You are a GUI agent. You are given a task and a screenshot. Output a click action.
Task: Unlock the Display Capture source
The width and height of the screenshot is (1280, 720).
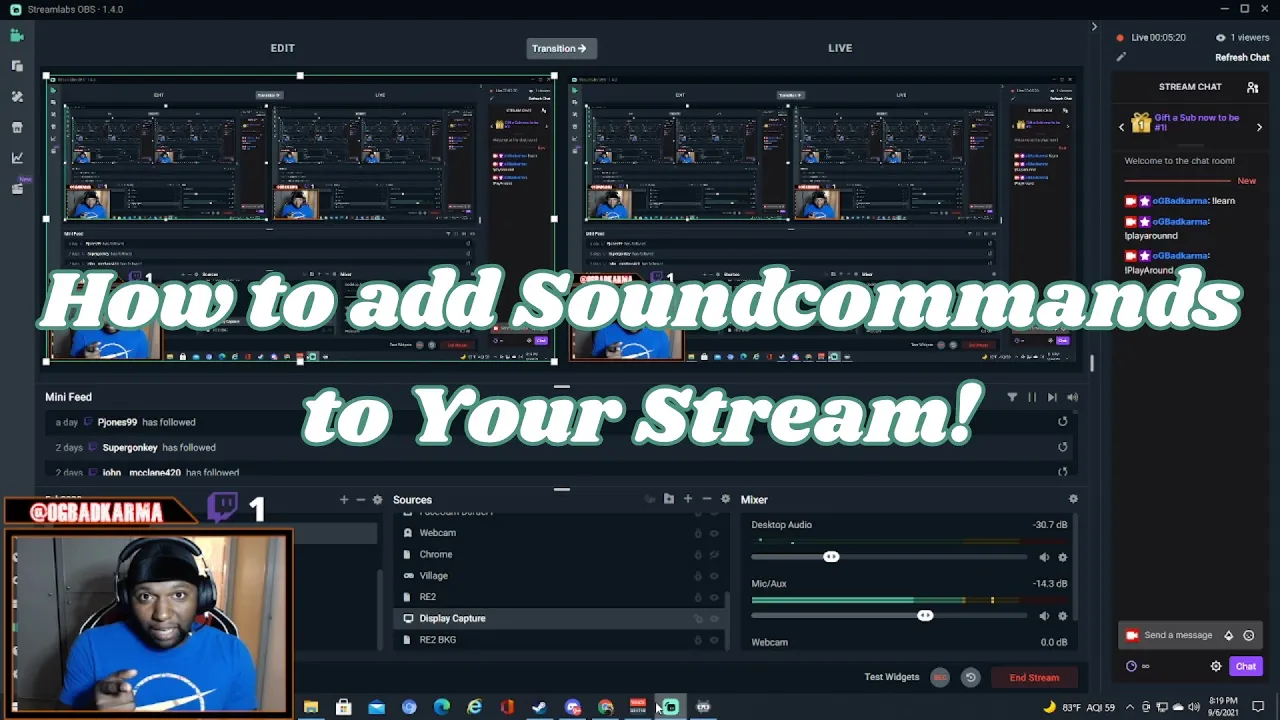click(x=698, y=618)
